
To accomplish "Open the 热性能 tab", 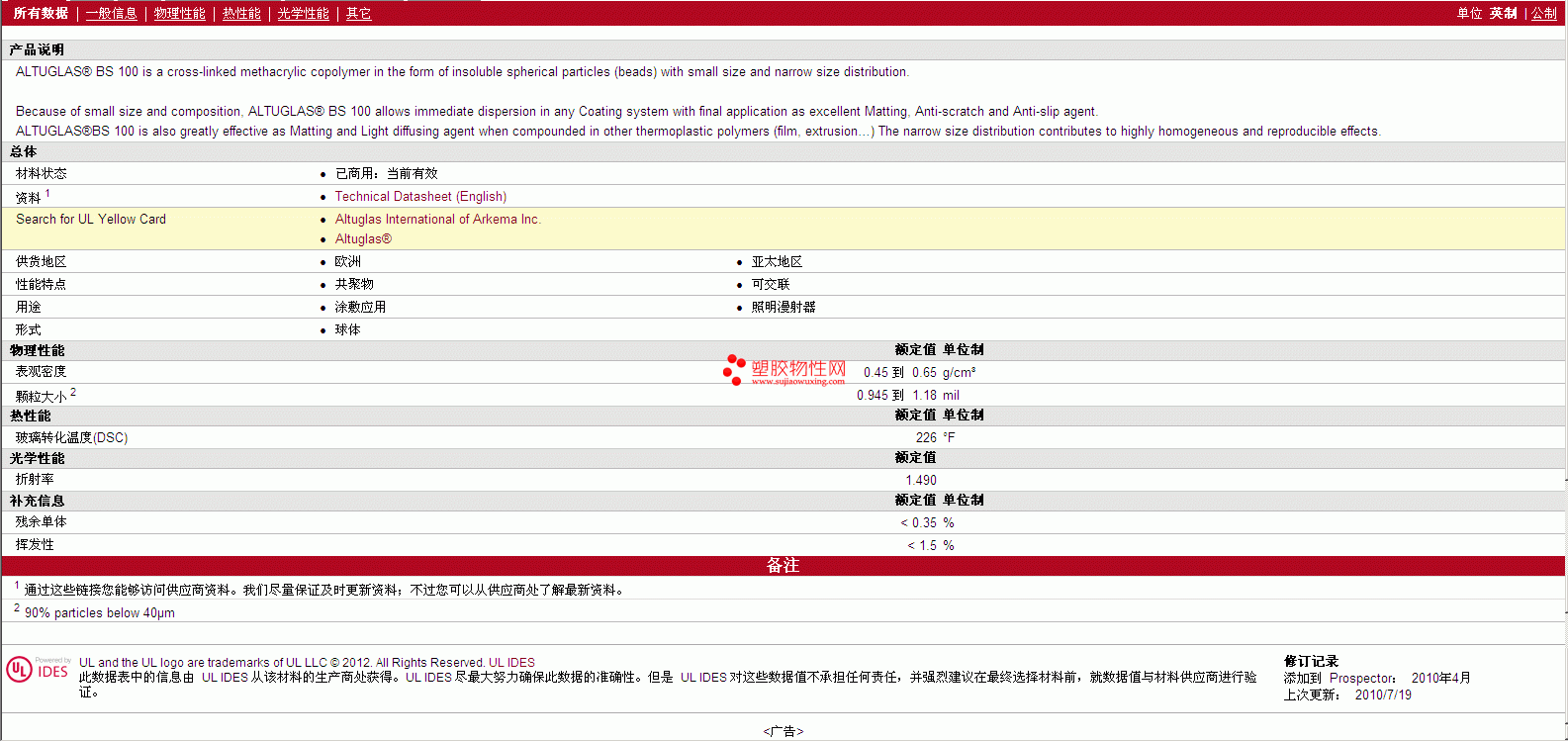I will [x=241, y=13].
